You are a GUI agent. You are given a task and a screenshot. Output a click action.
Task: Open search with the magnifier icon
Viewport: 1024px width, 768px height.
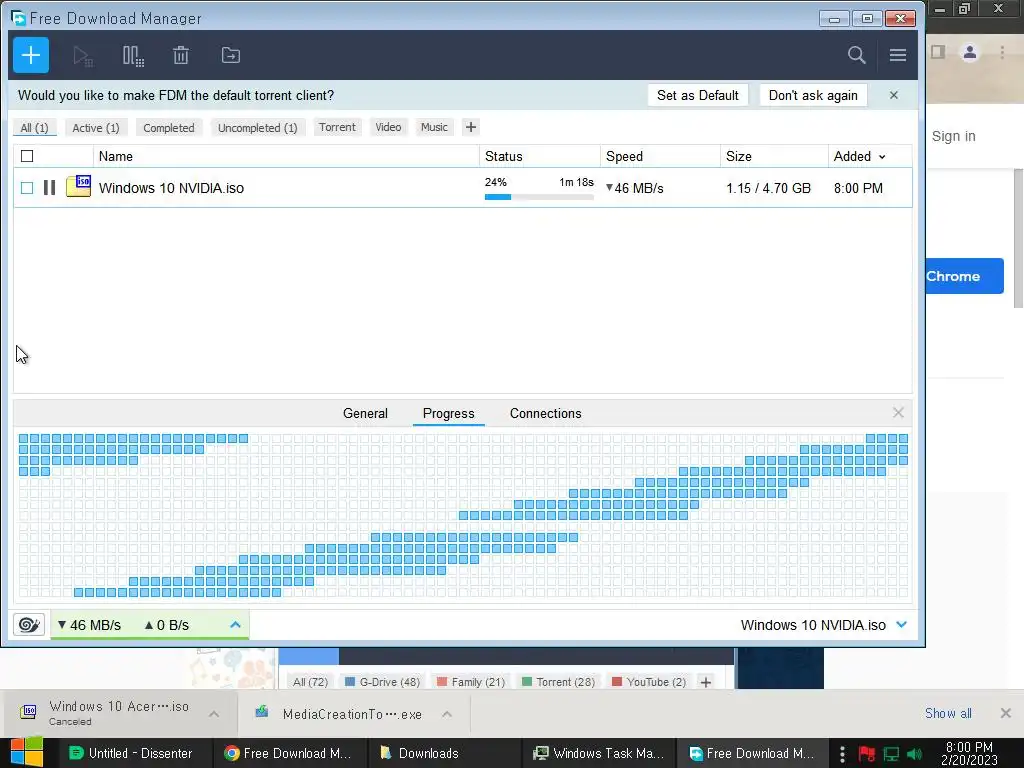coord(856,56)
